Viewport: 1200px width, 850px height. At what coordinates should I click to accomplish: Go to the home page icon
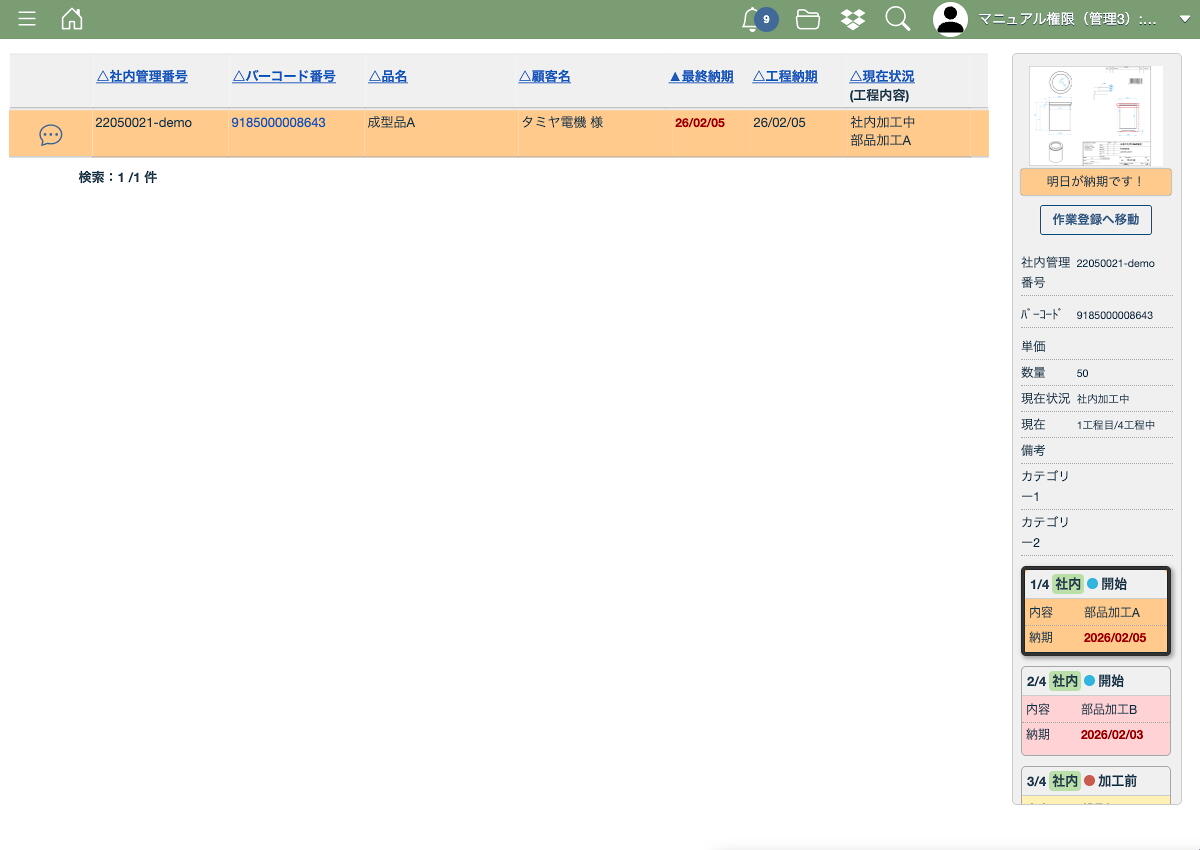click(x=72, y=19)
